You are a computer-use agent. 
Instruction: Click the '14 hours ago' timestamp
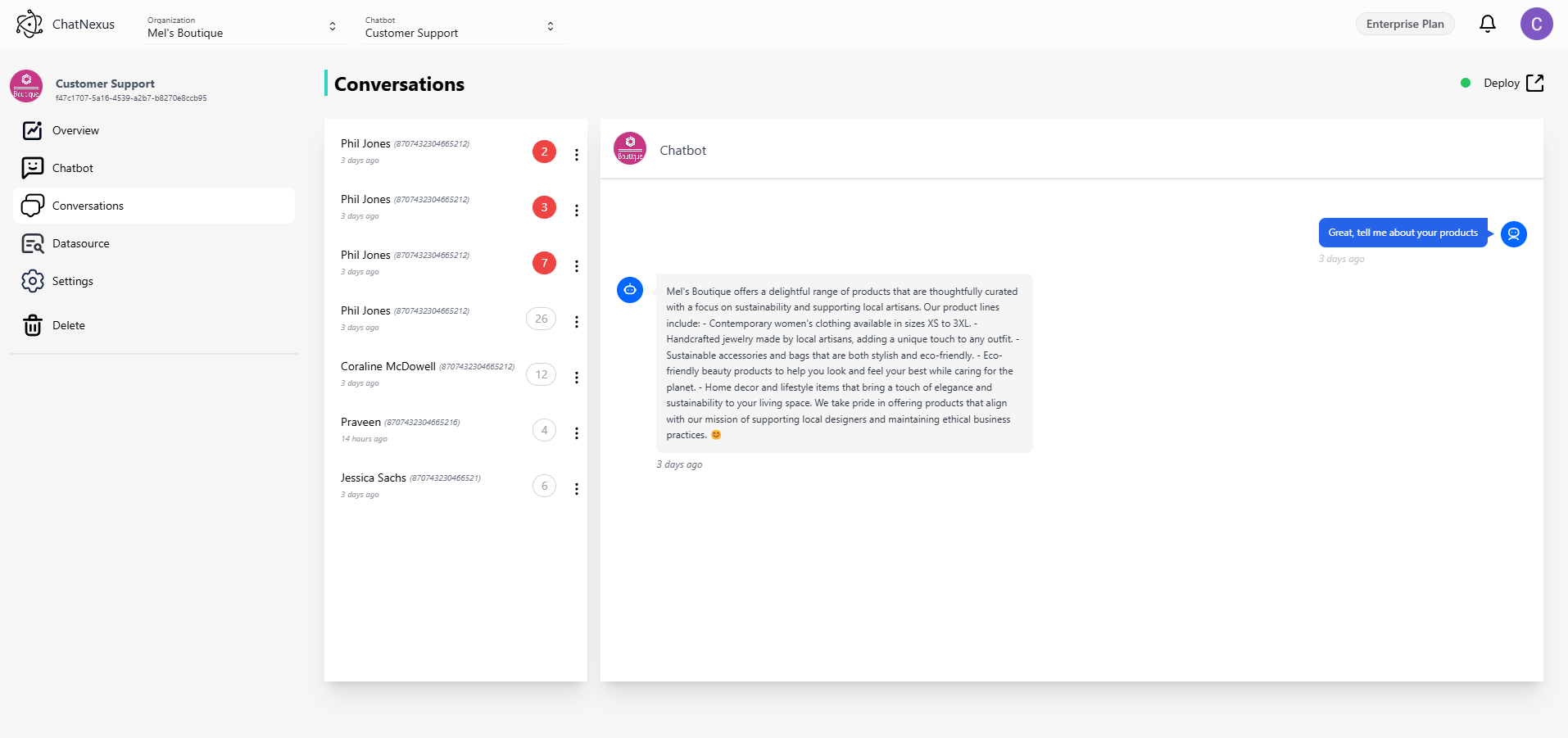pyautogui.click(x=364, y=439)
